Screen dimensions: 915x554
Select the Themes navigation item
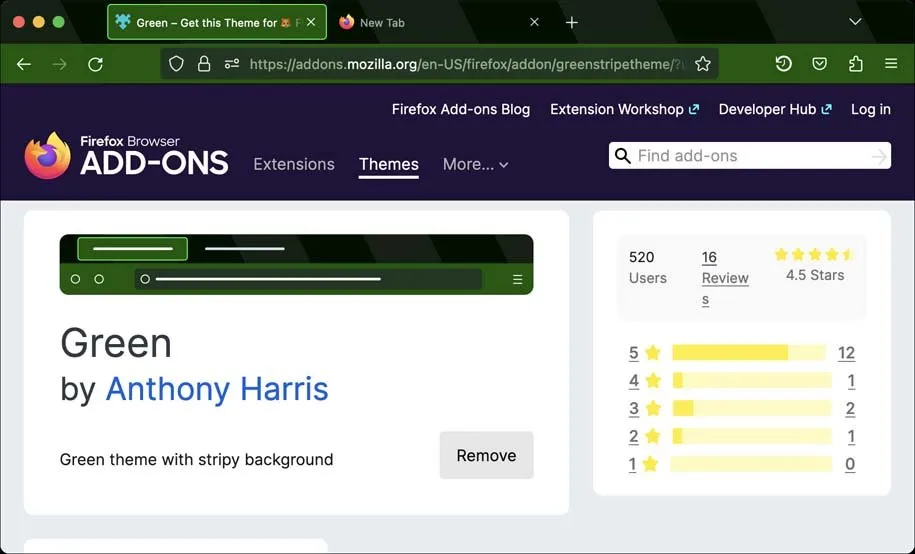coord(388,164)
